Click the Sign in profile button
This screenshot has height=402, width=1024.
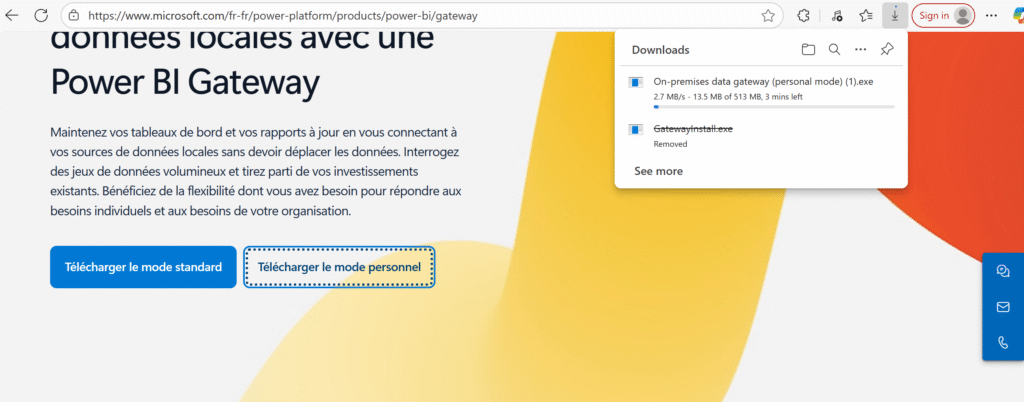click(943, 16)
